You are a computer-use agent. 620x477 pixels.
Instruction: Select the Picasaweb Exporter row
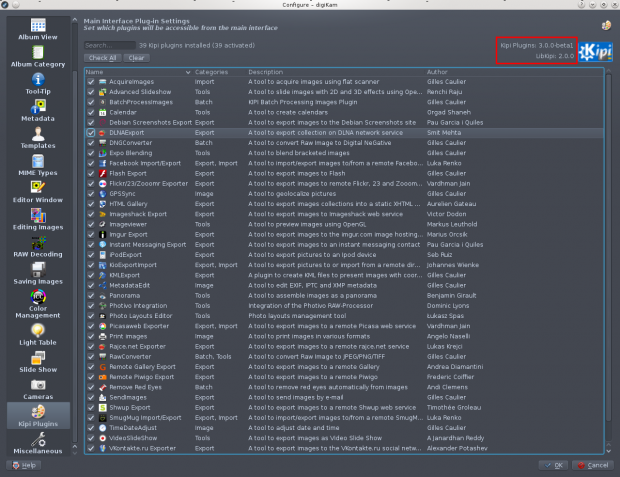tap(344, 326)
